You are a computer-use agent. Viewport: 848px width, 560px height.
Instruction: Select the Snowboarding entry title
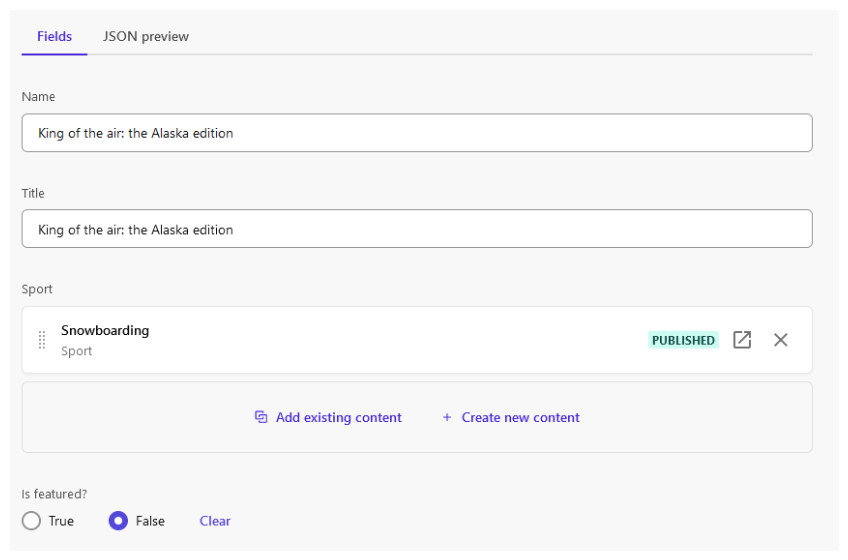tap(105, 330)
